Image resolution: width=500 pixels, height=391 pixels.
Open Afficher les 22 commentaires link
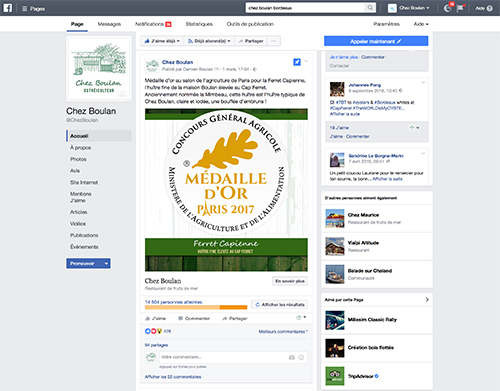173,377
